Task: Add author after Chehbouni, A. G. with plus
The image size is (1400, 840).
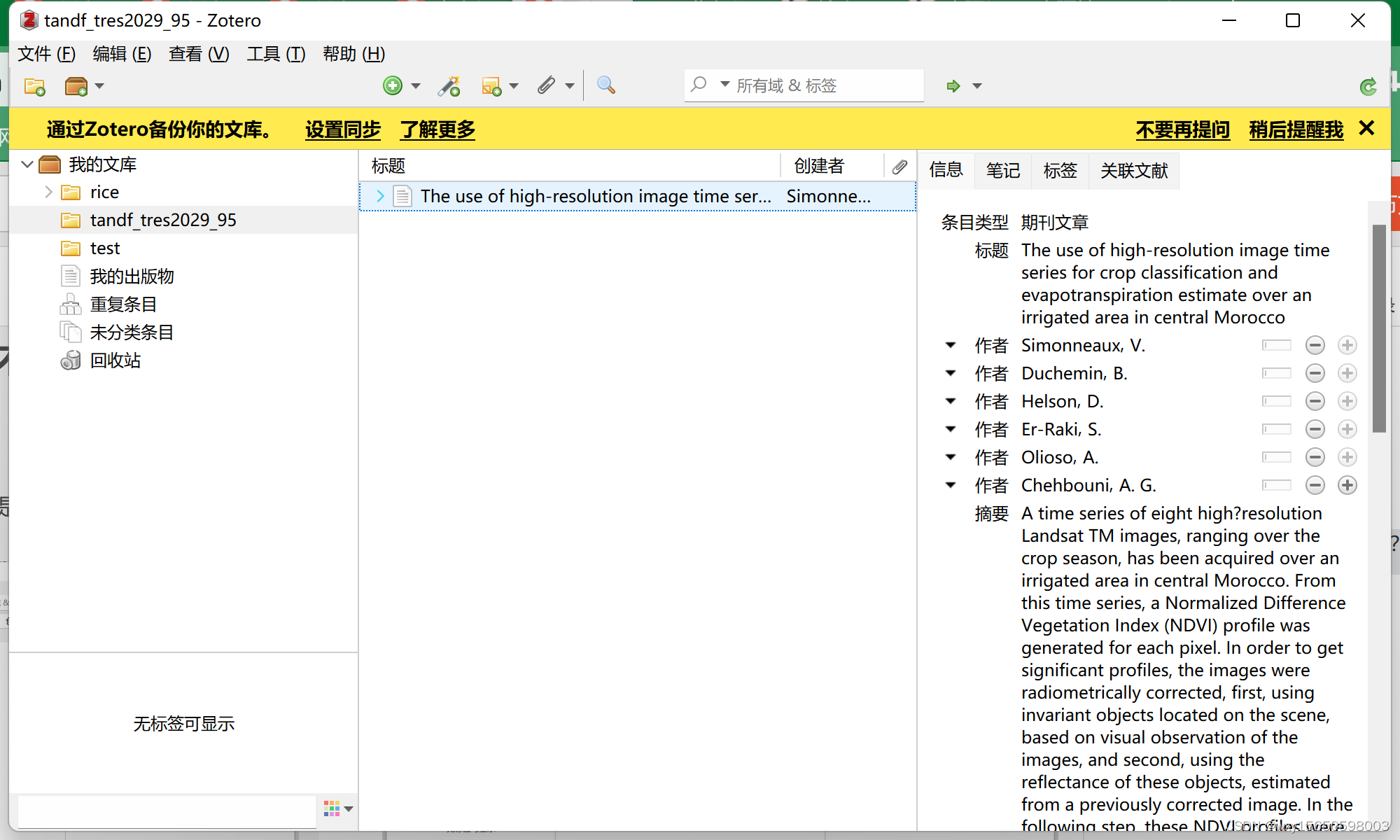Action: coord(1347,485)
